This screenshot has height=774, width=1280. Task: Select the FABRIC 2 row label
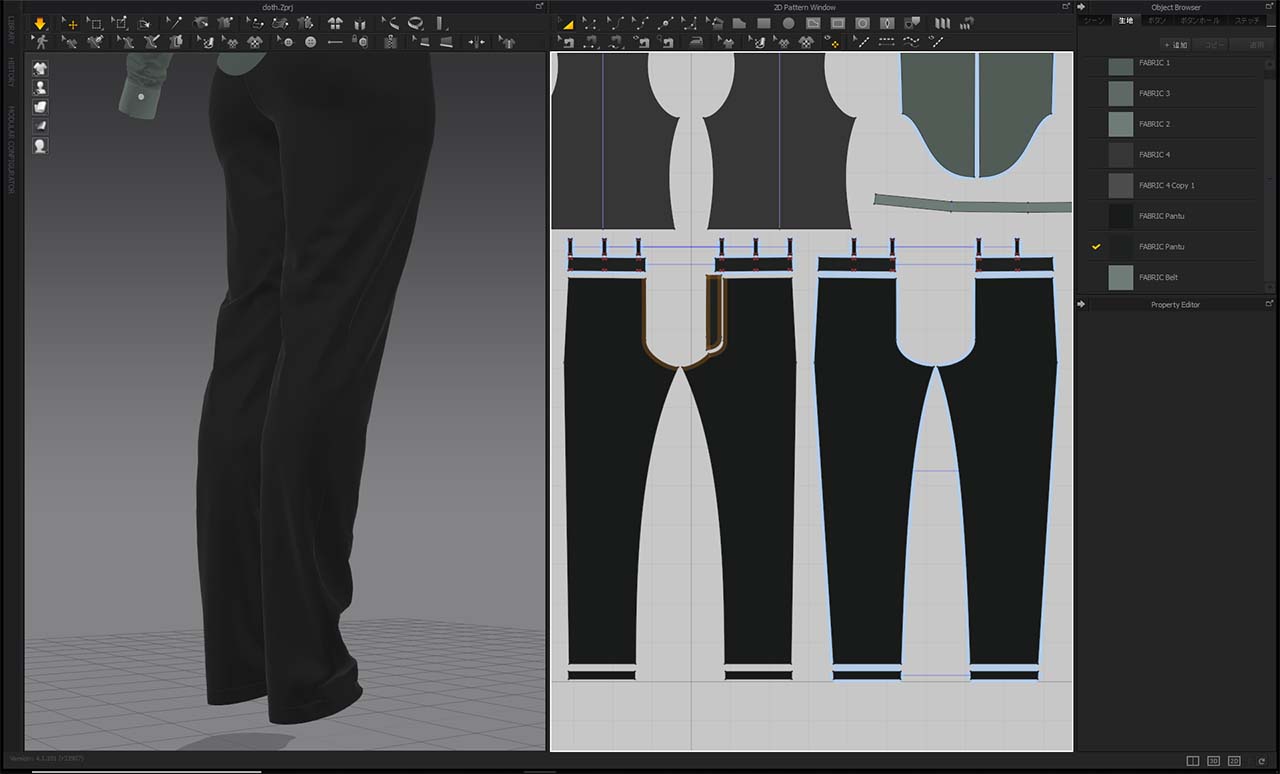(1154, 124)
